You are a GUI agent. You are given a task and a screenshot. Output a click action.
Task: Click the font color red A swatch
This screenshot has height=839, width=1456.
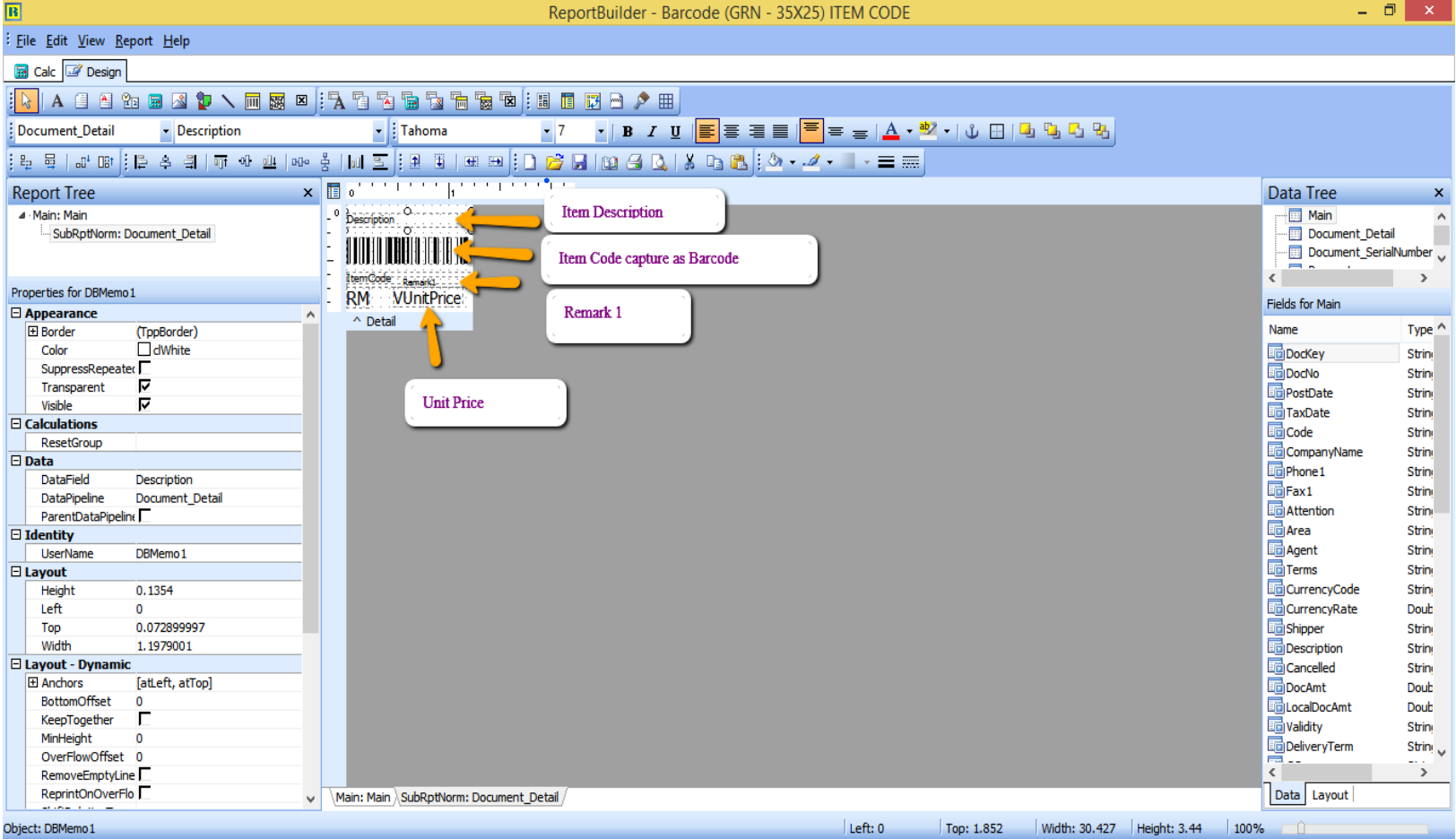point(890,132)
